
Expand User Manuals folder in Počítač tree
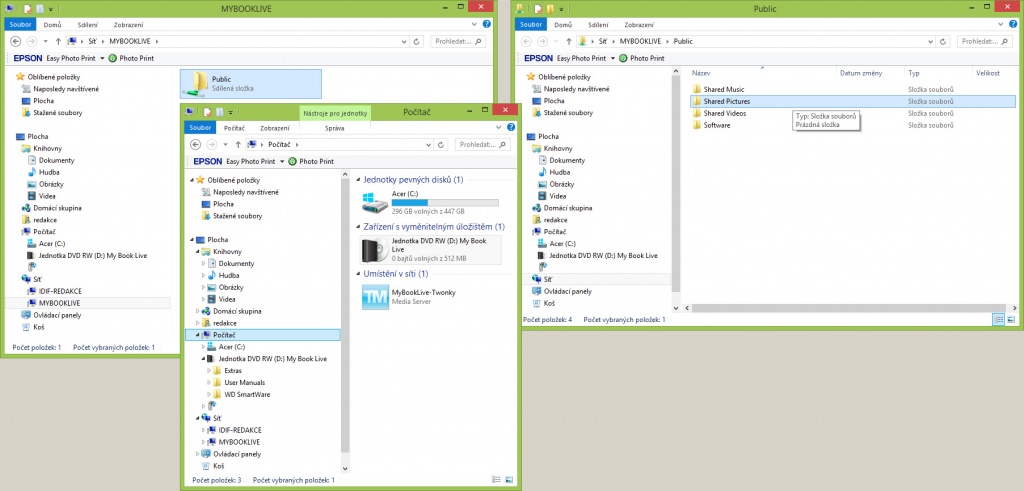point(210,383)
